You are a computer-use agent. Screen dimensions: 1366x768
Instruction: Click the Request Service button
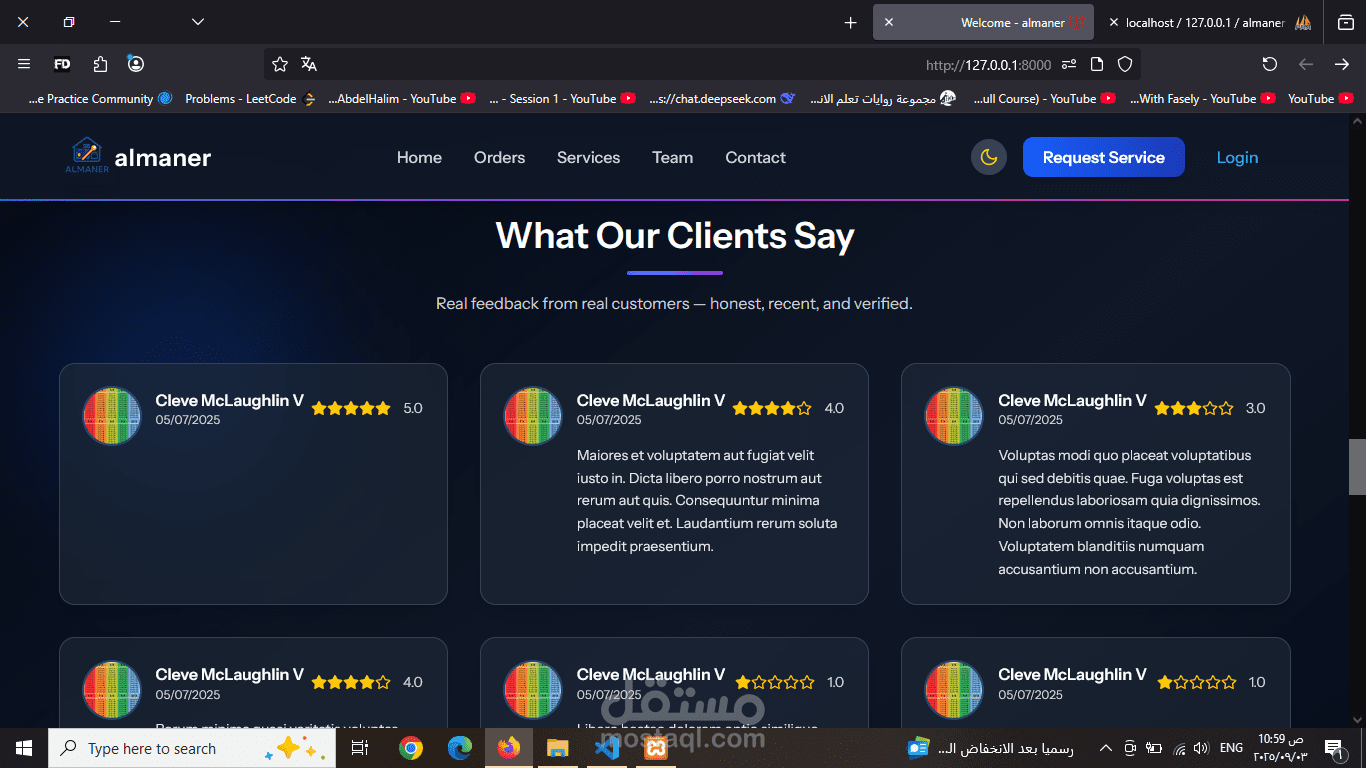(x=1103, y=157)
